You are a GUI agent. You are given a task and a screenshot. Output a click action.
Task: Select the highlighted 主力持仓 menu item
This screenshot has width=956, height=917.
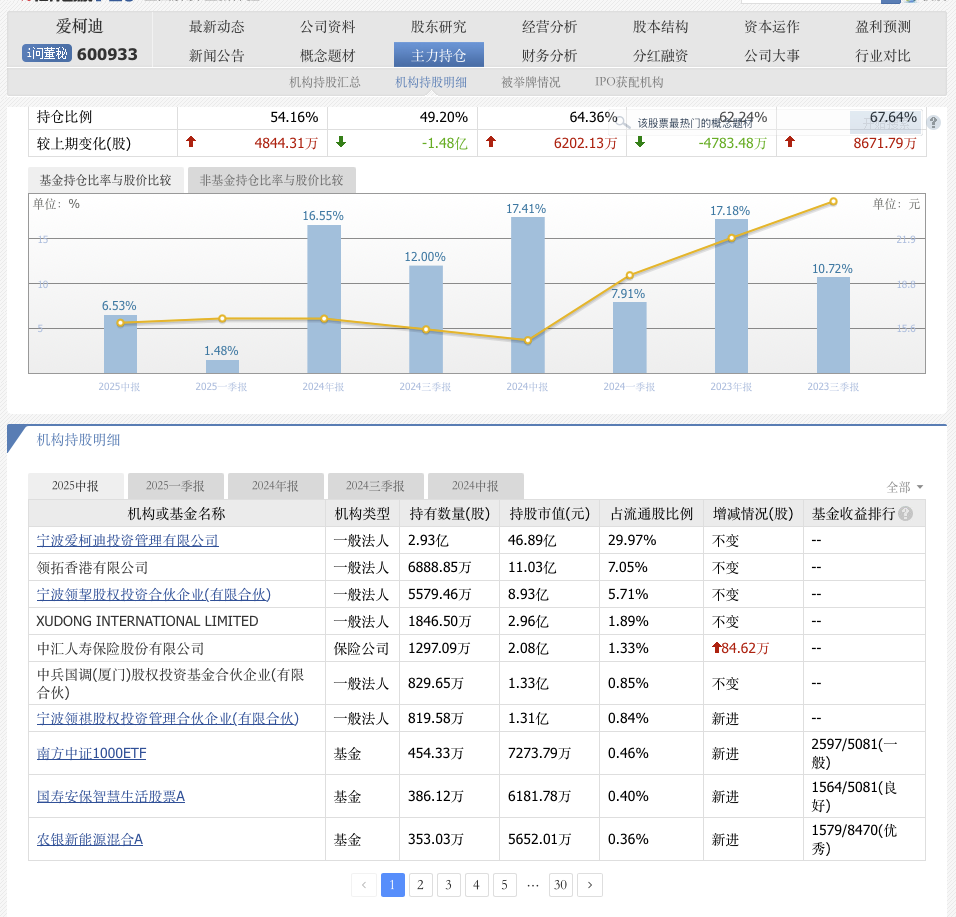[439, 55]
